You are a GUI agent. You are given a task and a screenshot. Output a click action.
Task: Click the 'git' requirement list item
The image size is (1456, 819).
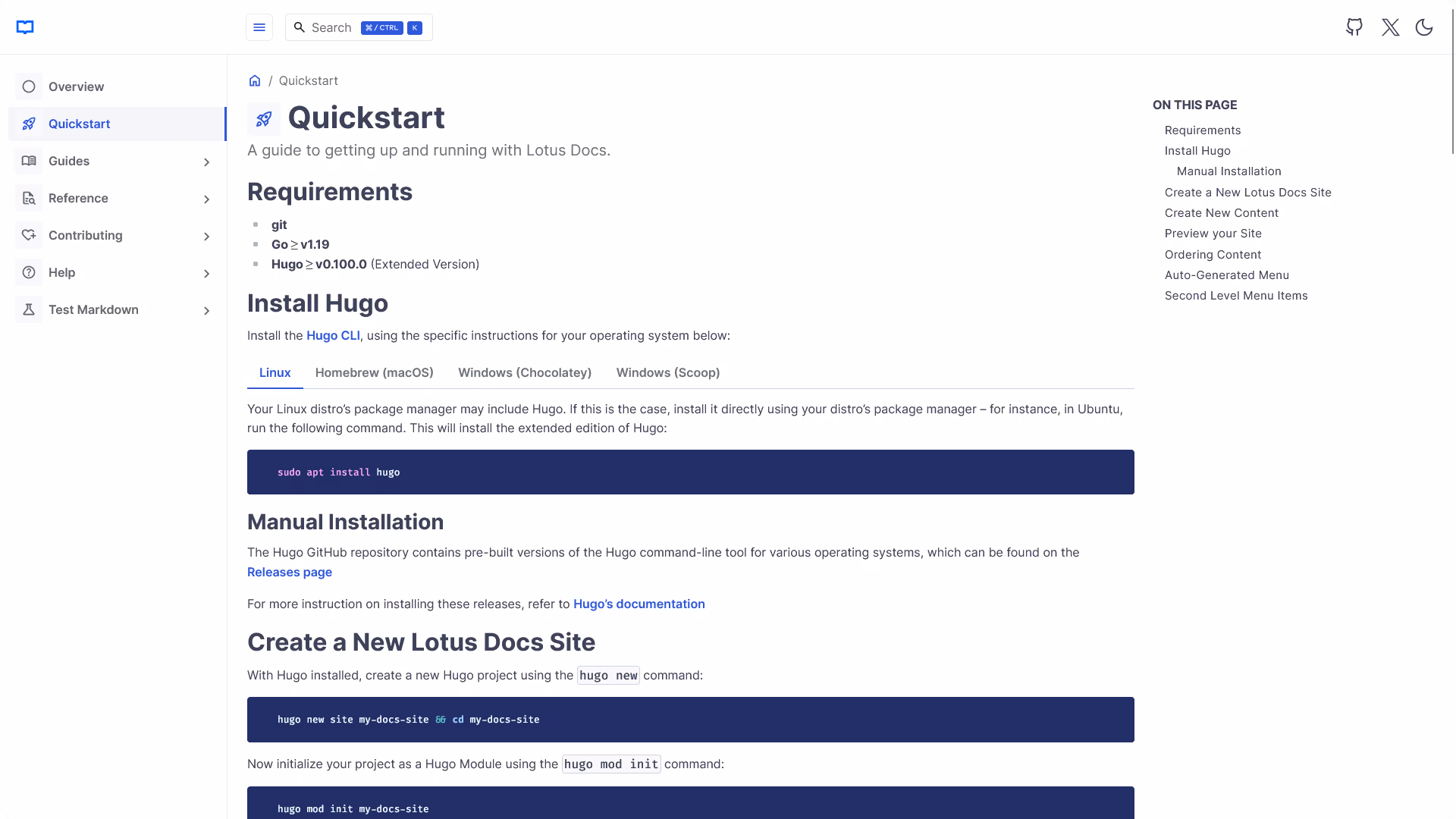[x=279, y=225]
